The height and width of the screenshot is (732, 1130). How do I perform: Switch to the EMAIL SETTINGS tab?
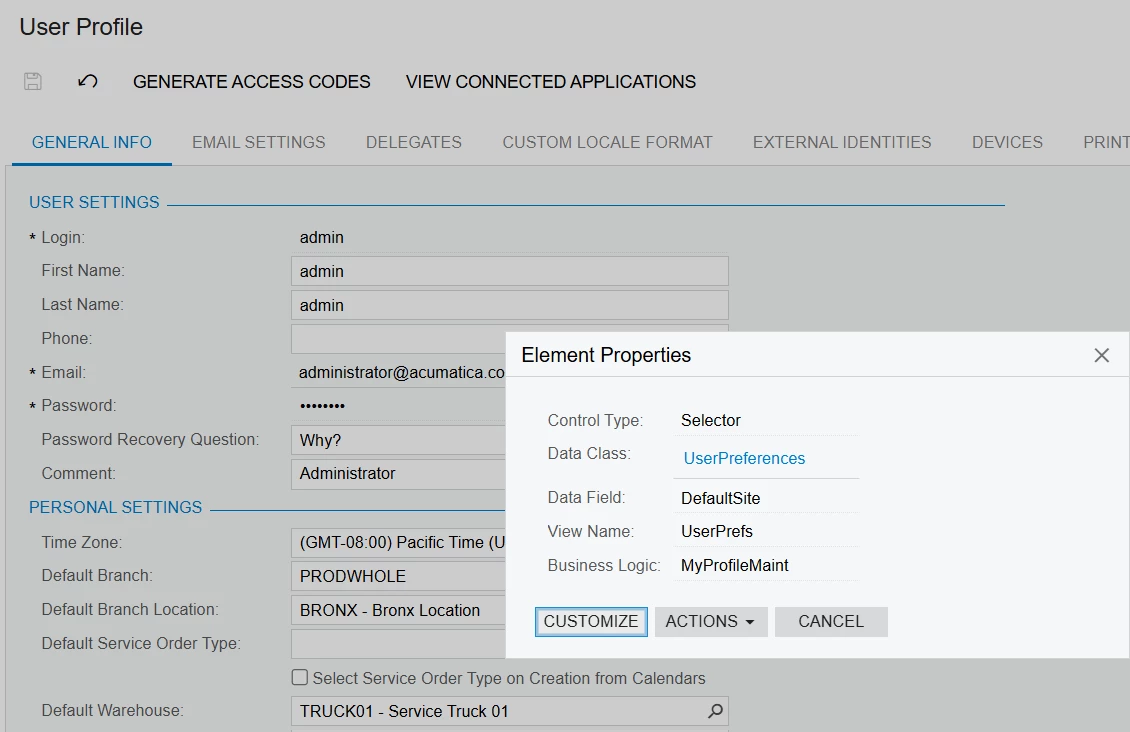click(258, 142)
